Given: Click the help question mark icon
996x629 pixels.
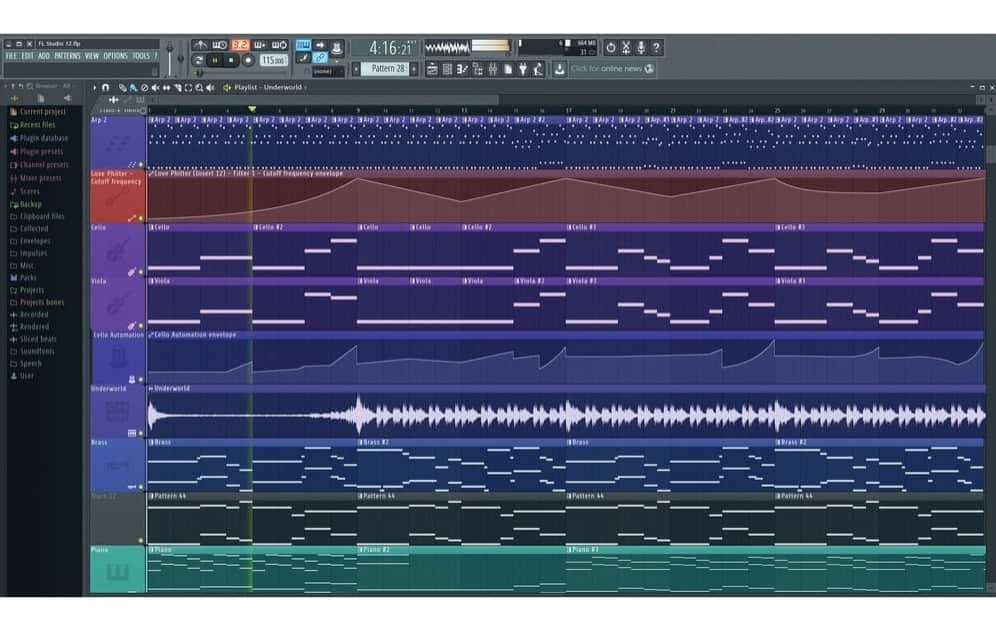Looking at the screenshot, I should coord(657,47).
